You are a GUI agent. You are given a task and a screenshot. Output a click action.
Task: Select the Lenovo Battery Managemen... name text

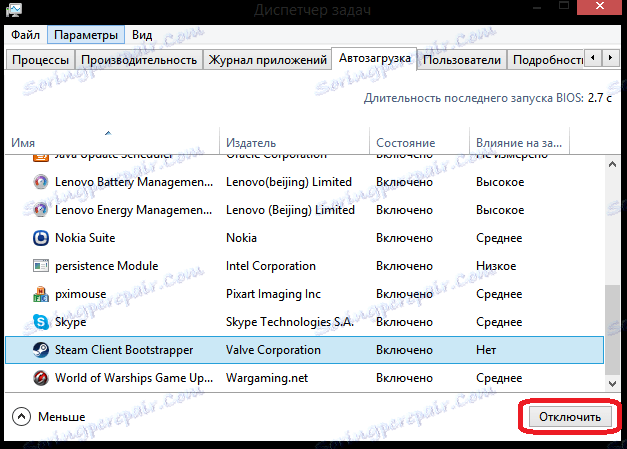[134, 182]
